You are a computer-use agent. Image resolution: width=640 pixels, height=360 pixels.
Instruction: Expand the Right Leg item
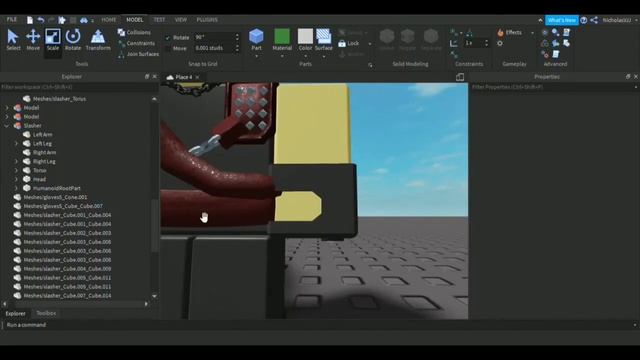(x=16, y=162)
